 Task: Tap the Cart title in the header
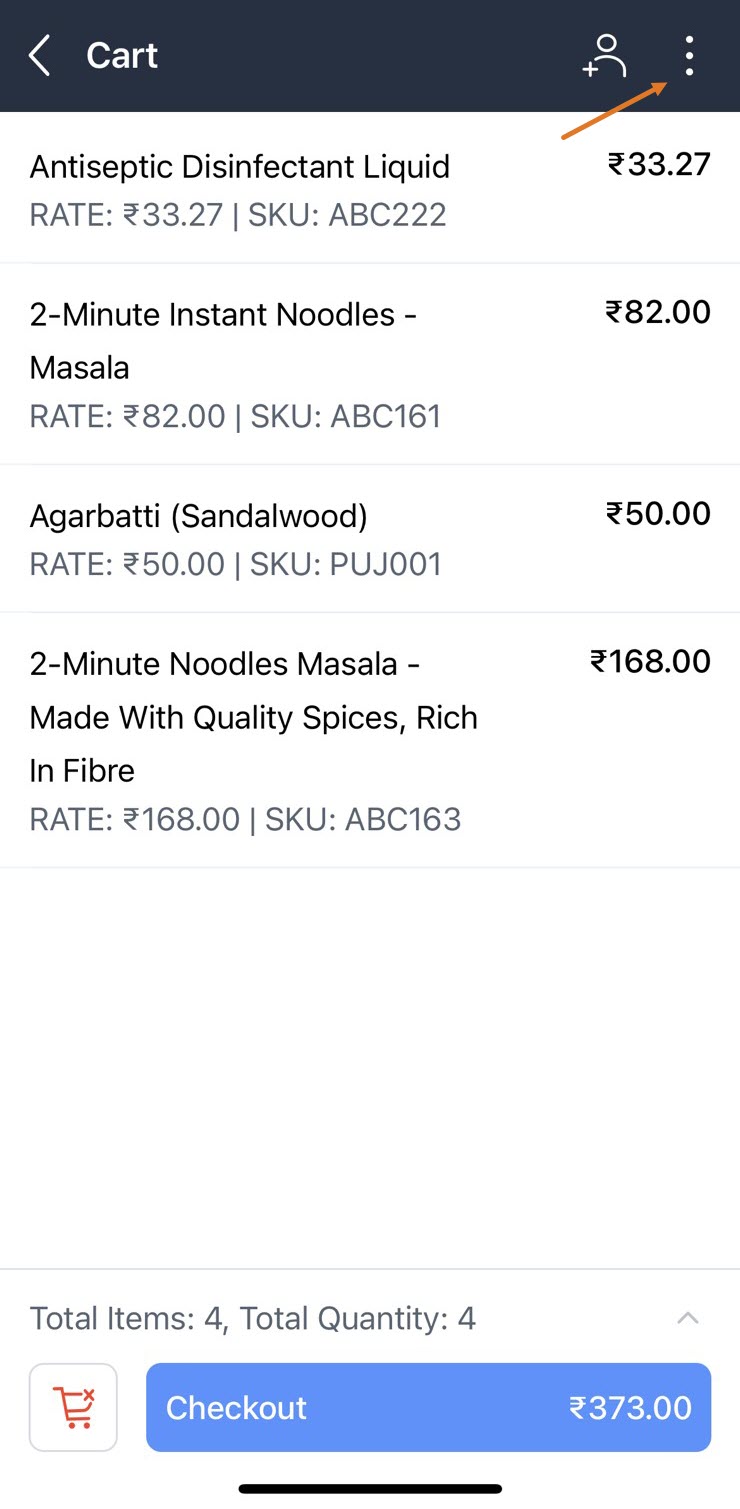coord(122,56)
